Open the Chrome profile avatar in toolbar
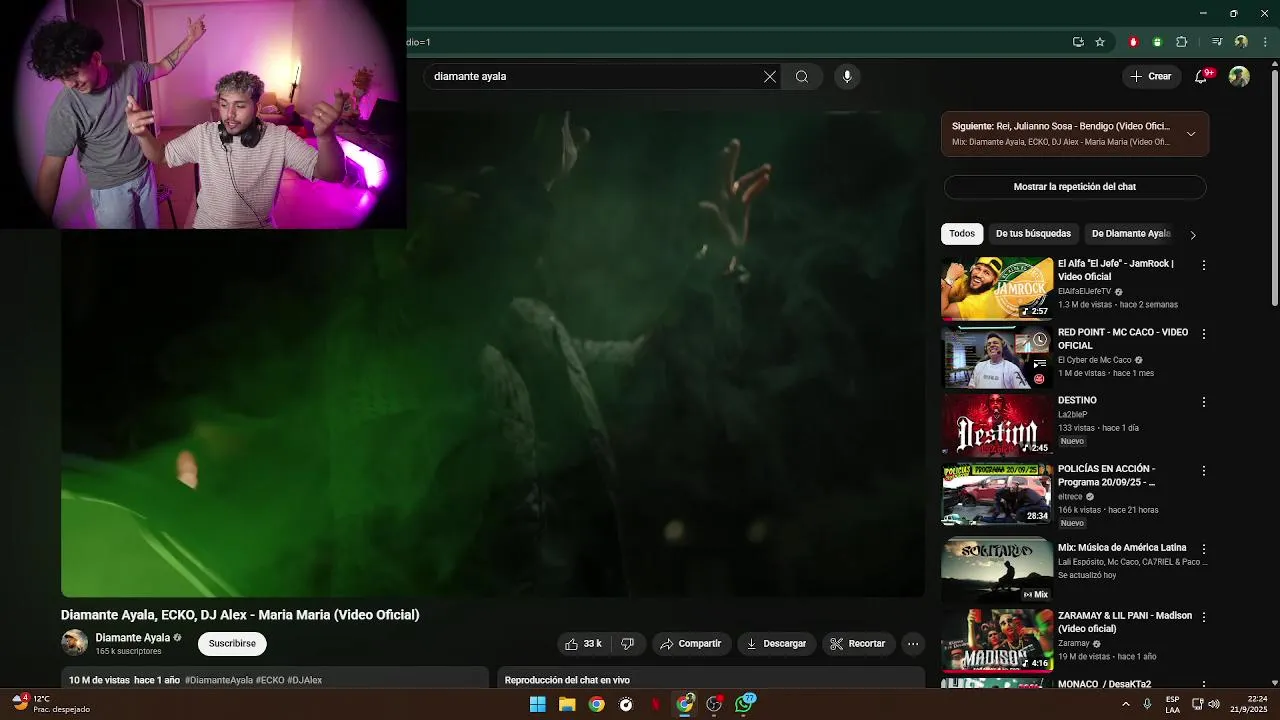The width and height of the screenshot is (1280, 720). coord(1241,42)
